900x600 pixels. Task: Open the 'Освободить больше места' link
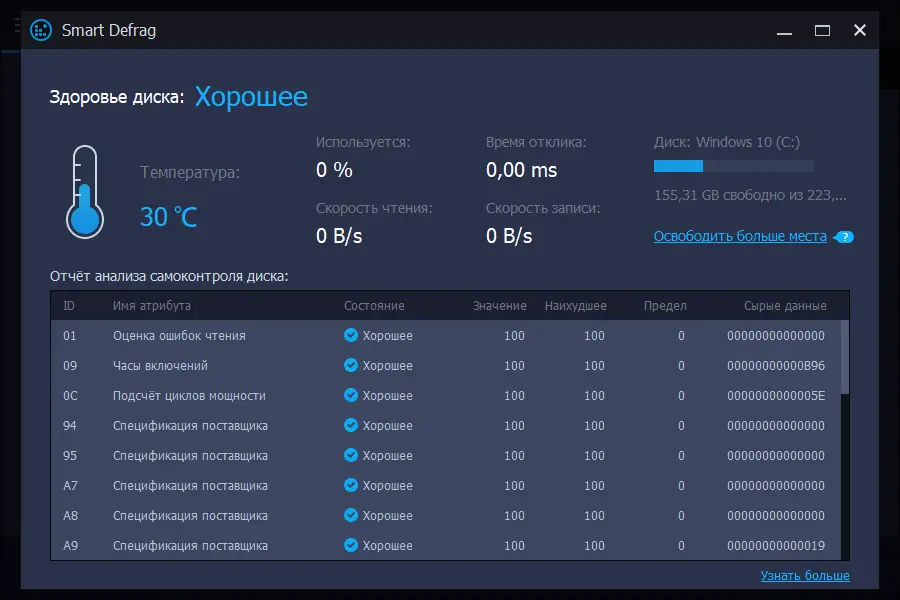pos(740,237)
